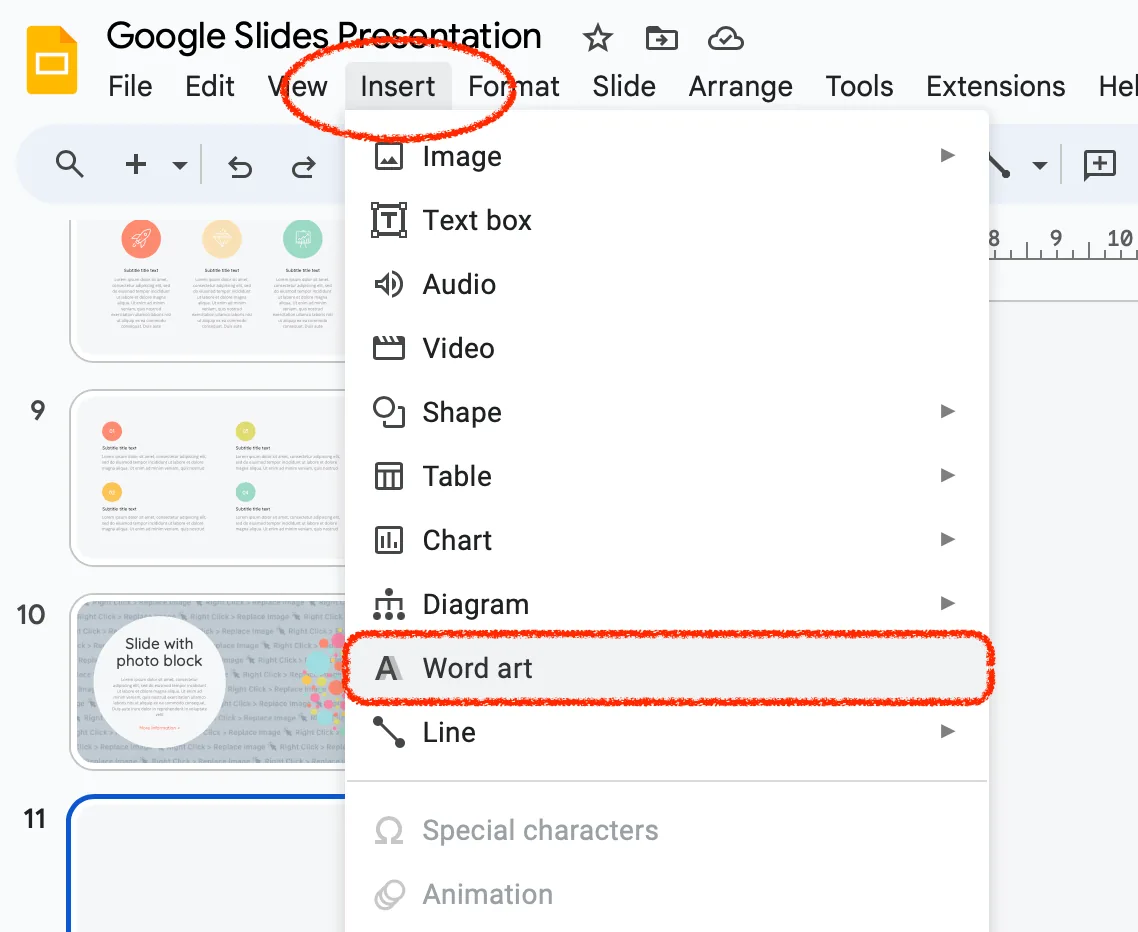
Task: Click the Word art letter A icon
Action: coord(388,668)
